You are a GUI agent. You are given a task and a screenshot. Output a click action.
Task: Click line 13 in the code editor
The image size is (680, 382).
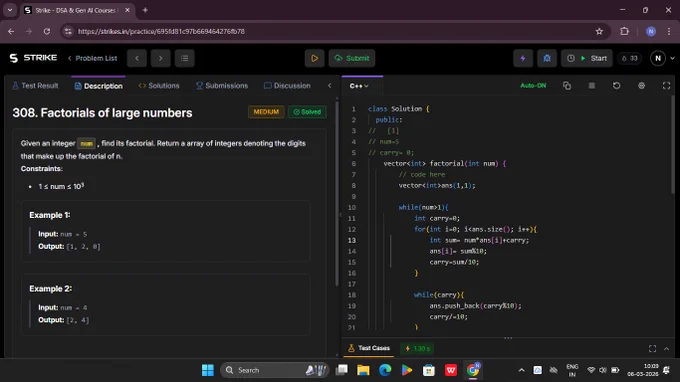point(479,240)
